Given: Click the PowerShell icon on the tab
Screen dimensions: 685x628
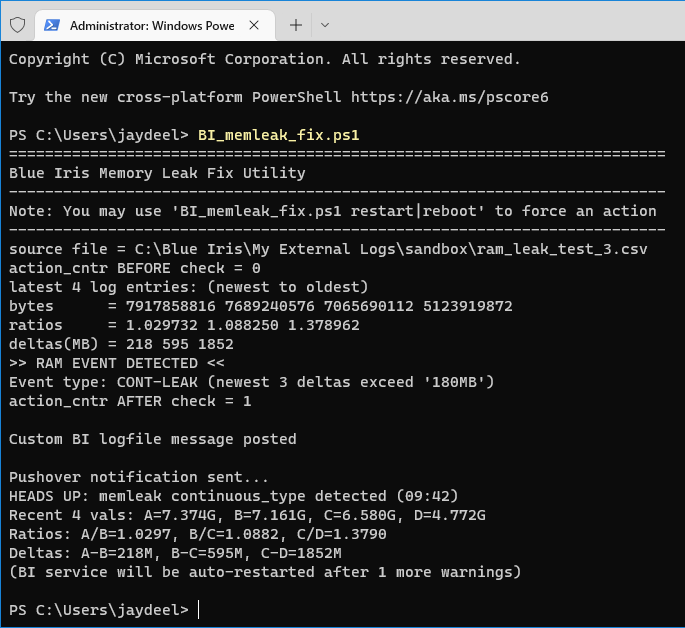Looking at the screenshot, I should point(52,25).
